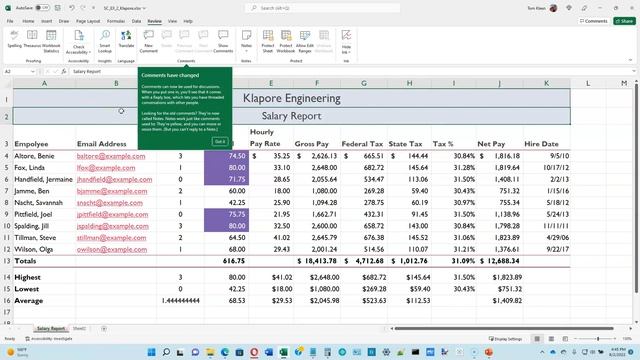Viewport: 640px width, 360px height.
Task: Click the formula bar showing Salary Report
Action: (x=351, y=71)
